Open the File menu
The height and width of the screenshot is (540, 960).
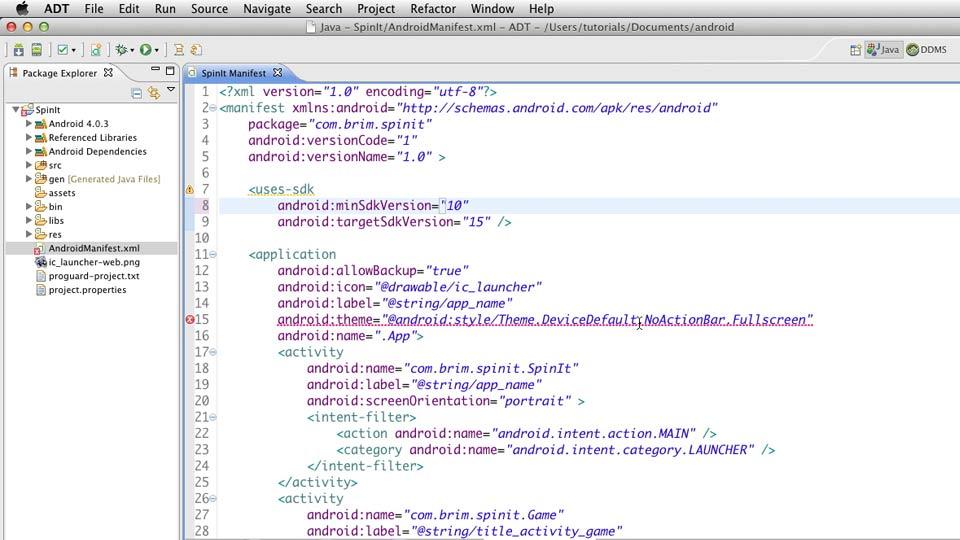(94, 9)
